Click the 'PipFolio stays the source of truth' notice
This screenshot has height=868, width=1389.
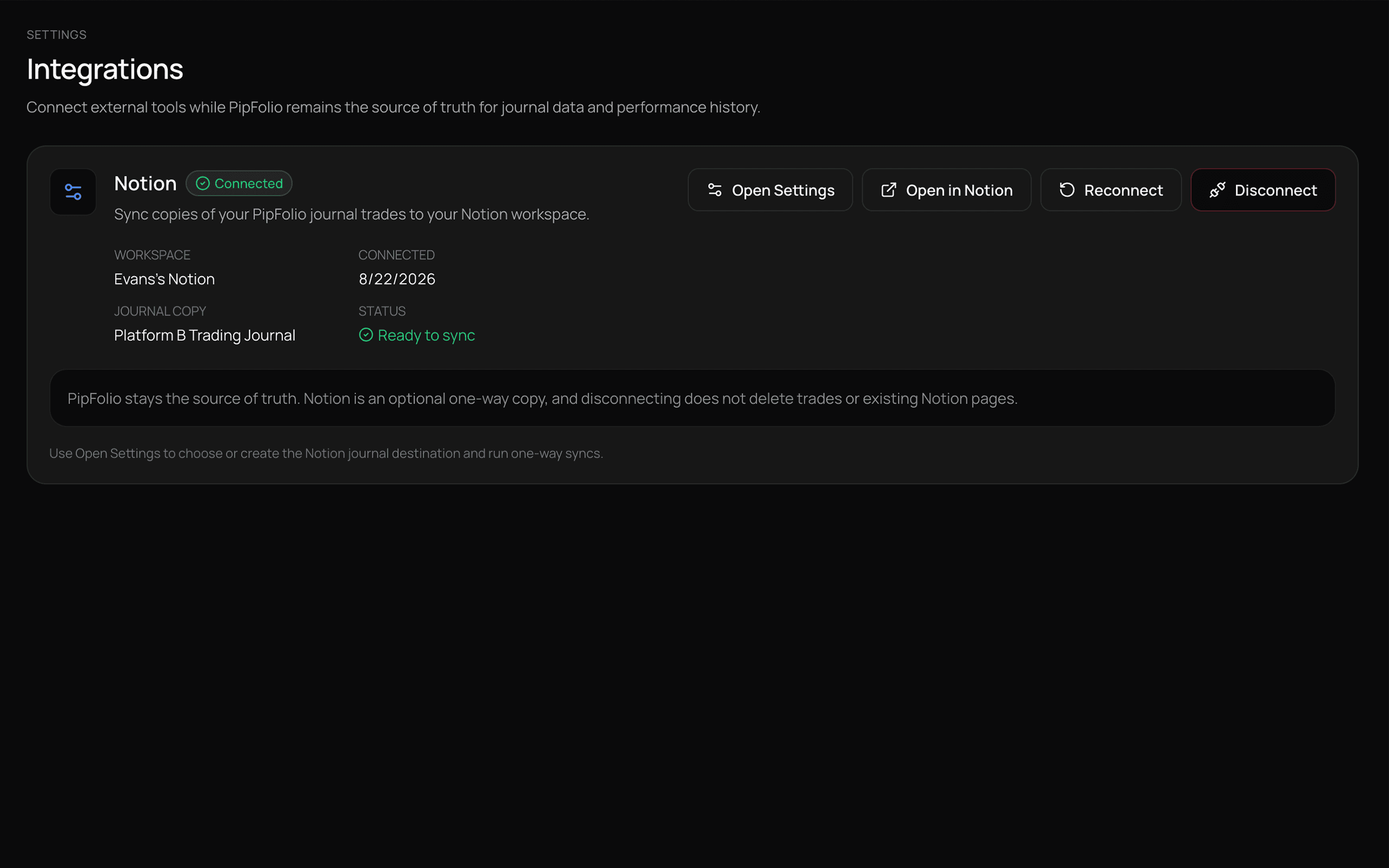[x=692, y=398]
